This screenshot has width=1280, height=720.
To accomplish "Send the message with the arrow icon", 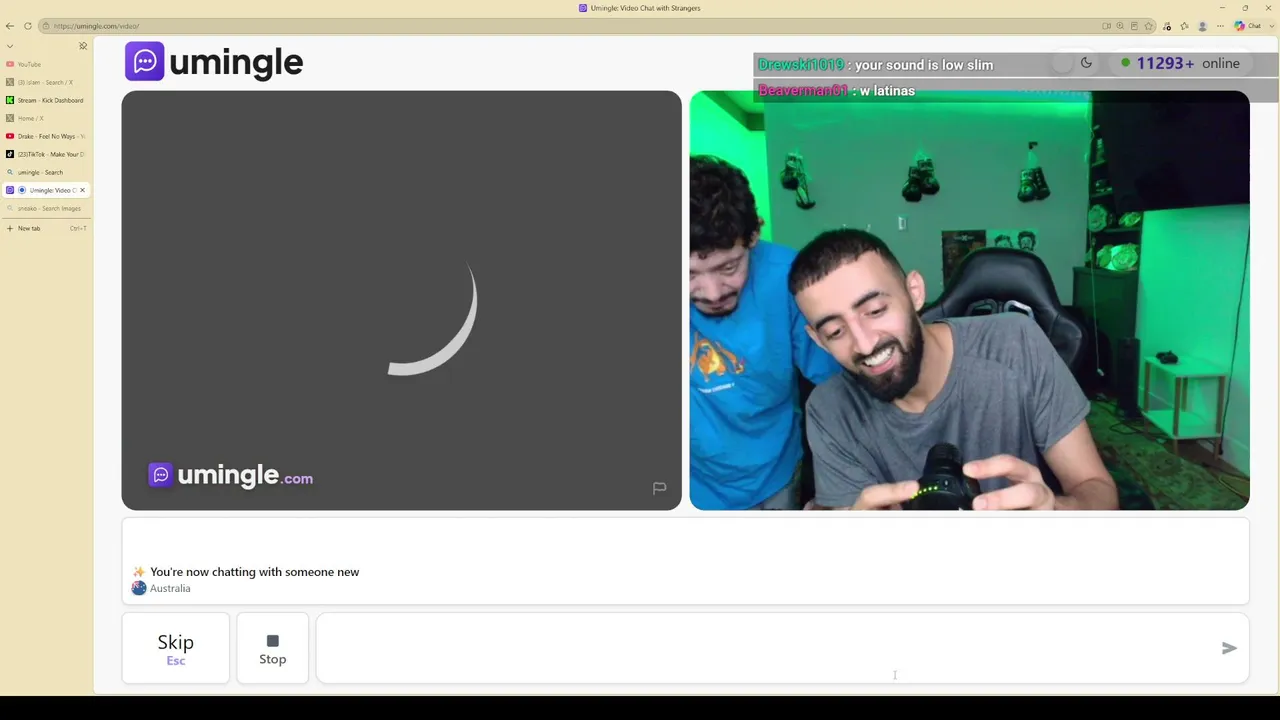I will (1229, 649).
